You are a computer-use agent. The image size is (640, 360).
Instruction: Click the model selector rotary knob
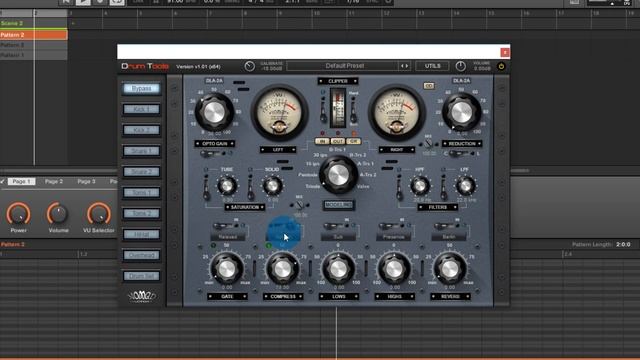338,174
